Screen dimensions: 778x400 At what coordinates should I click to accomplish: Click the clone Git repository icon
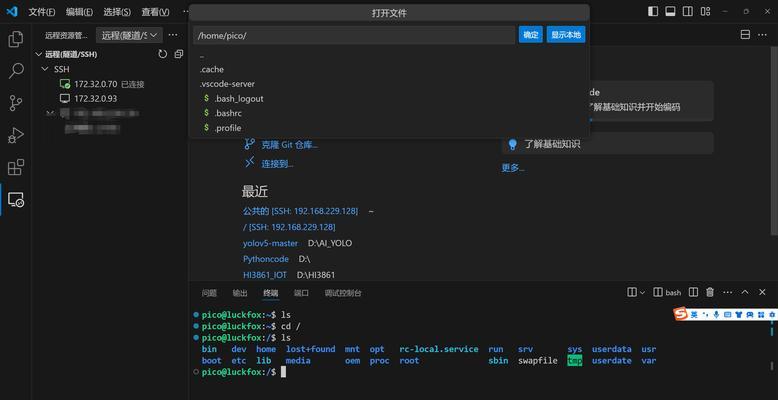(250, 144)
